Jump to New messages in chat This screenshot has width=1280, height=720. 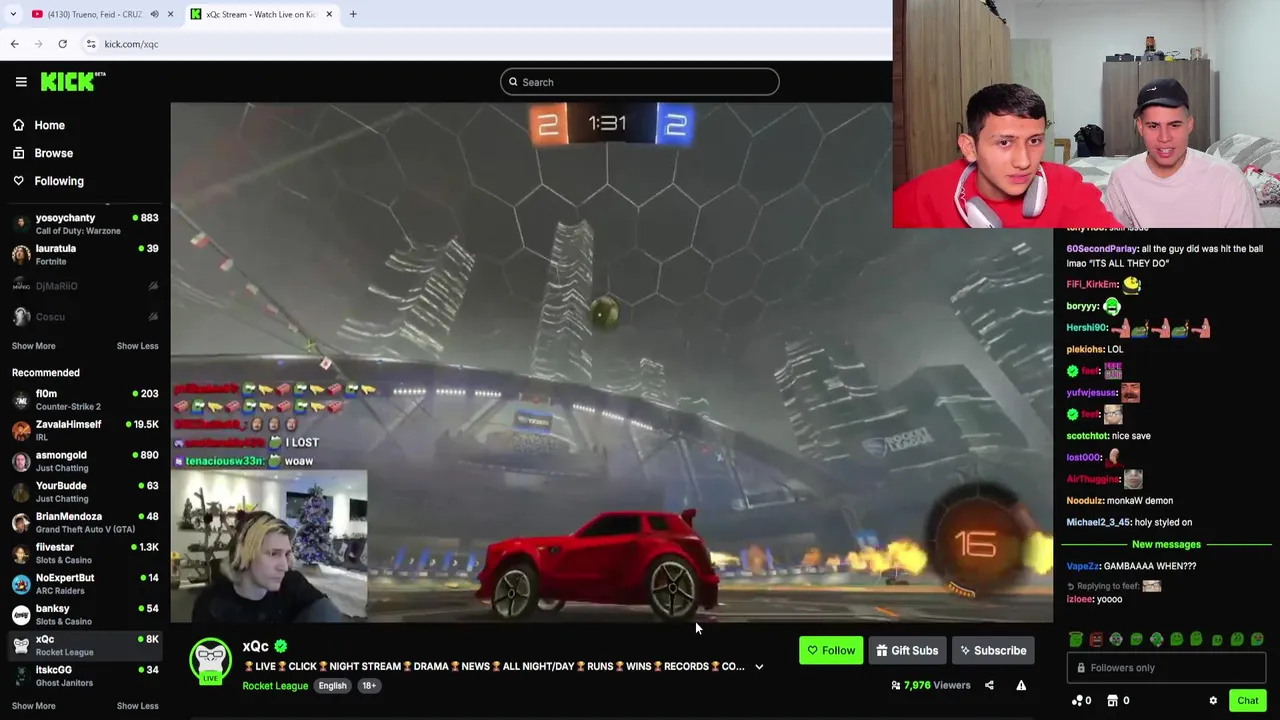click(1166, 544)
